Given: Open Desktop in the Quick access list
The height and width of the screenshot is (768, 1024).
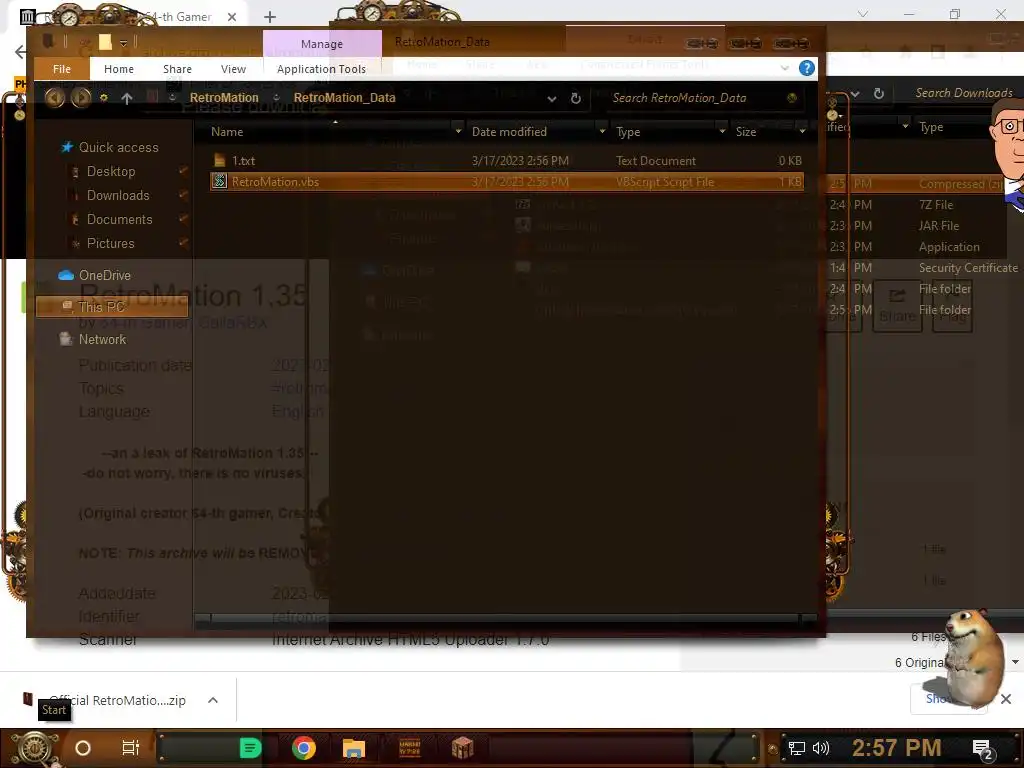Looking at the screenshot, I should coord(111,171).
